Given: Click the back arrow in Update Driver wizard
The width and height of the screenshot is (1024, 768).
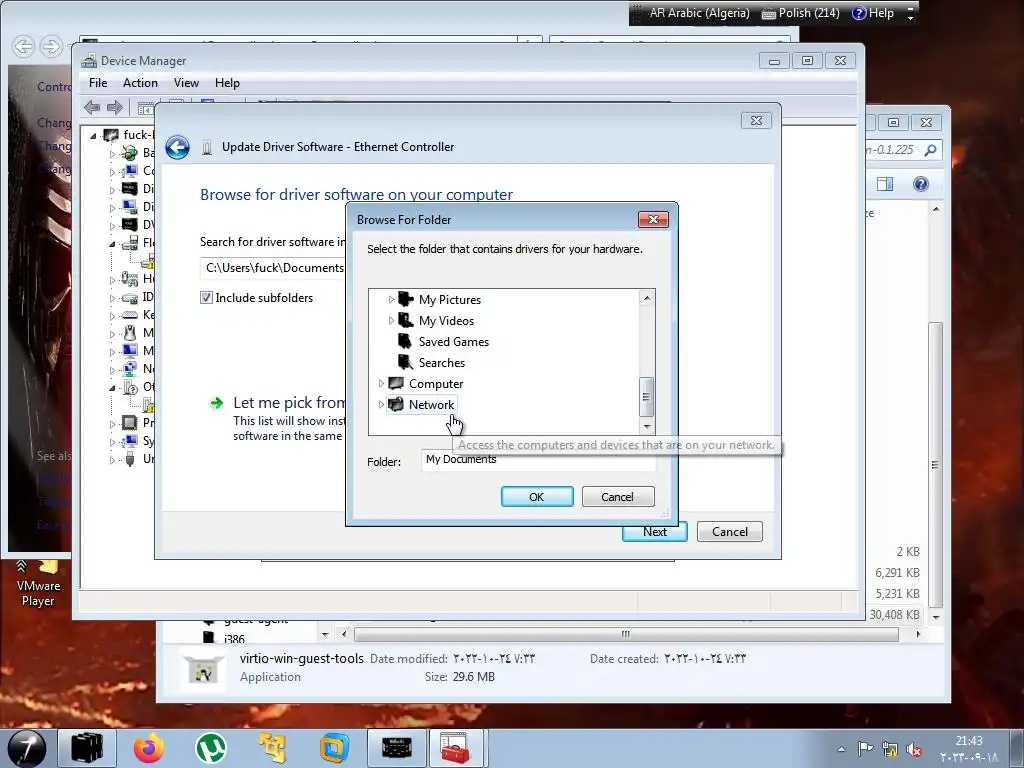Looking at the screenshot, I should [177, 148].
